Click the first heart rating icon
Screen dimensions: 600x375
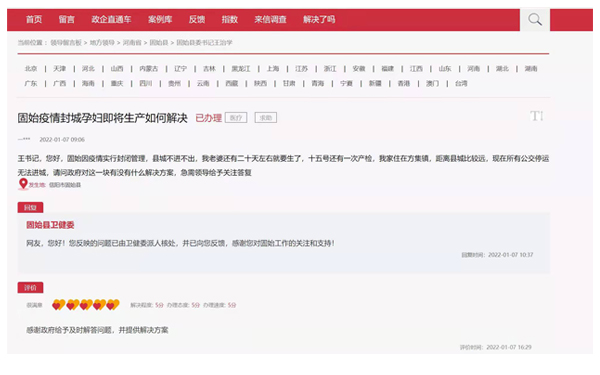[x=59, y=305]
